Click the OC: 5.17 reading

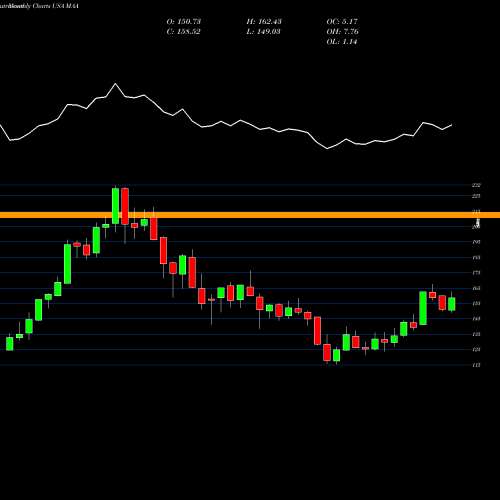342,22
